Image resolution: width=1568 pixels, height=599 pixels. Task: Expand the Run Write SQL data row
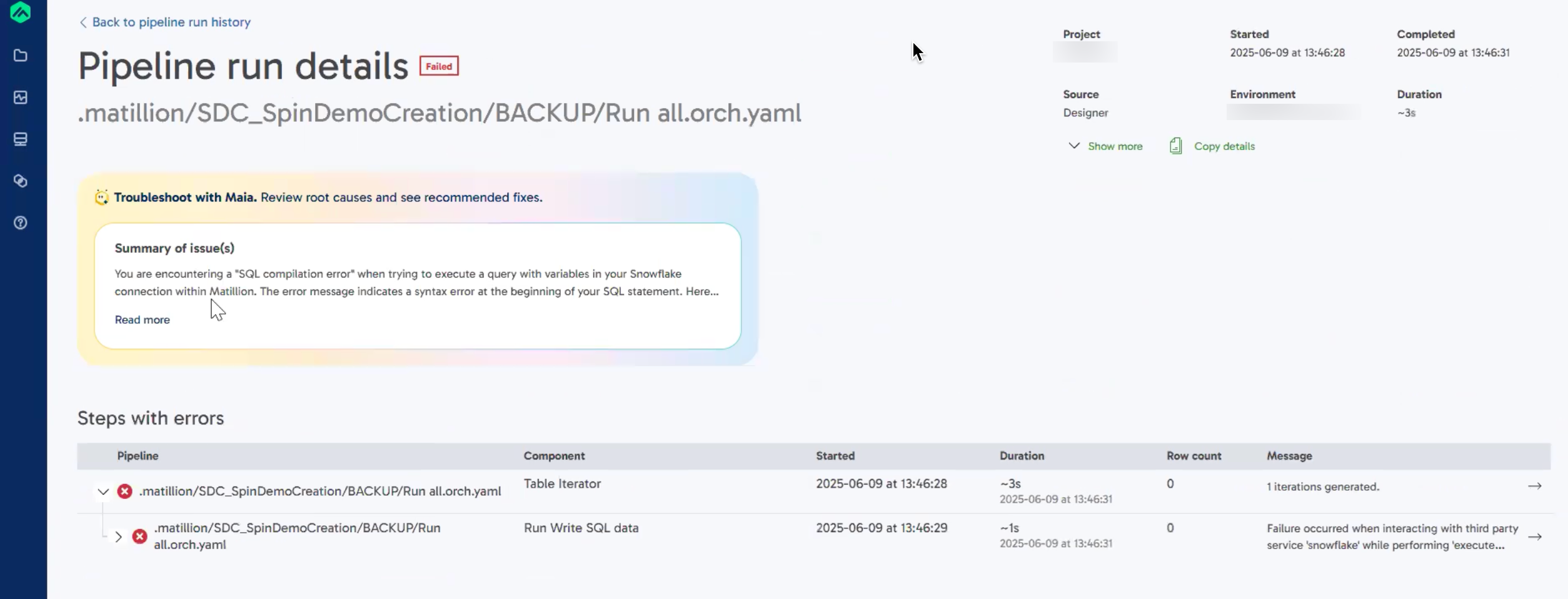coord(118,537)
